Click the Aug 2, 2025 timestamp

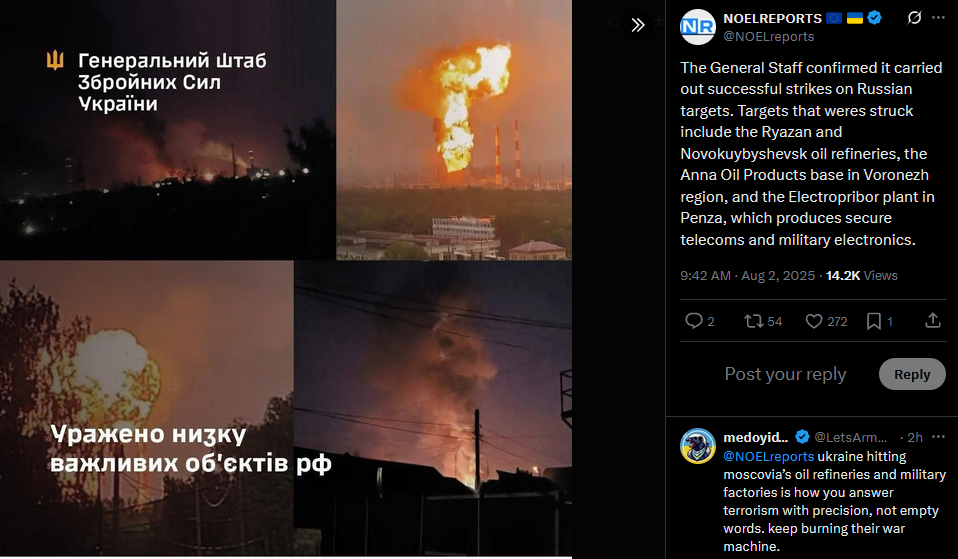click(778, 276)
